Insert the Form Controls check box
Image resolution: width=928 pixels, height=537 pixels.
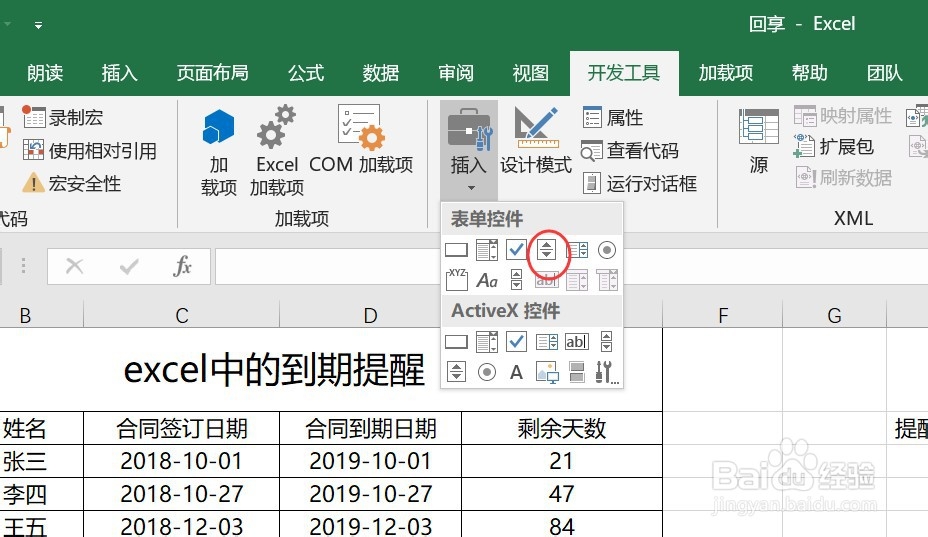coord(516,250)
